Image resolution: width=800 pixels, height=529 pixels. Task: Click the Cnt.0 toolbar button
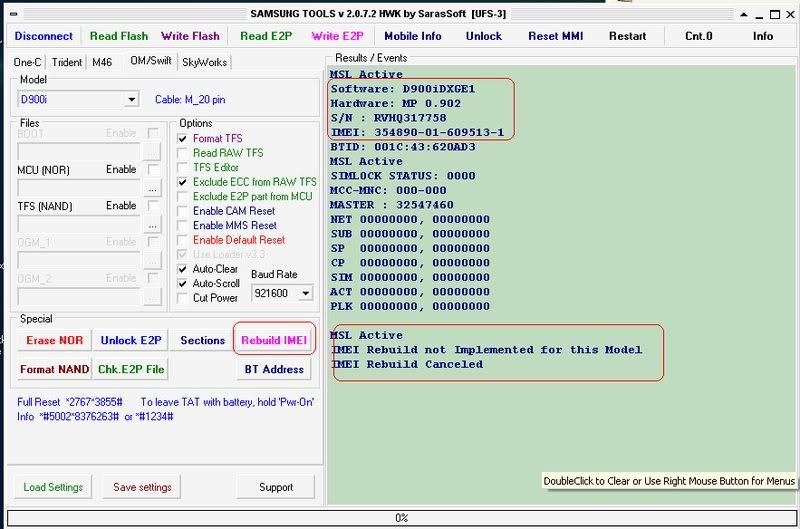698,36
